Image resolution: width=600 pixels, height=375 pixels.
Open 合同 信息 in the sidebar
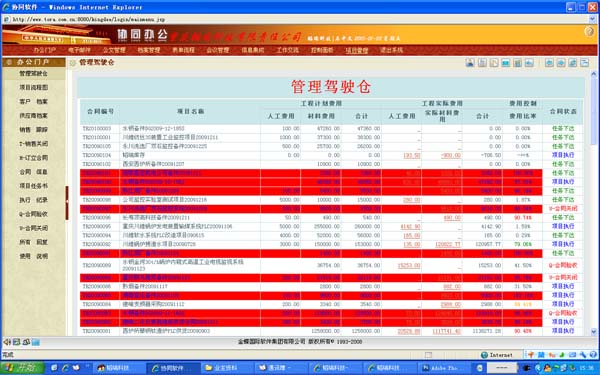(34, 172)
